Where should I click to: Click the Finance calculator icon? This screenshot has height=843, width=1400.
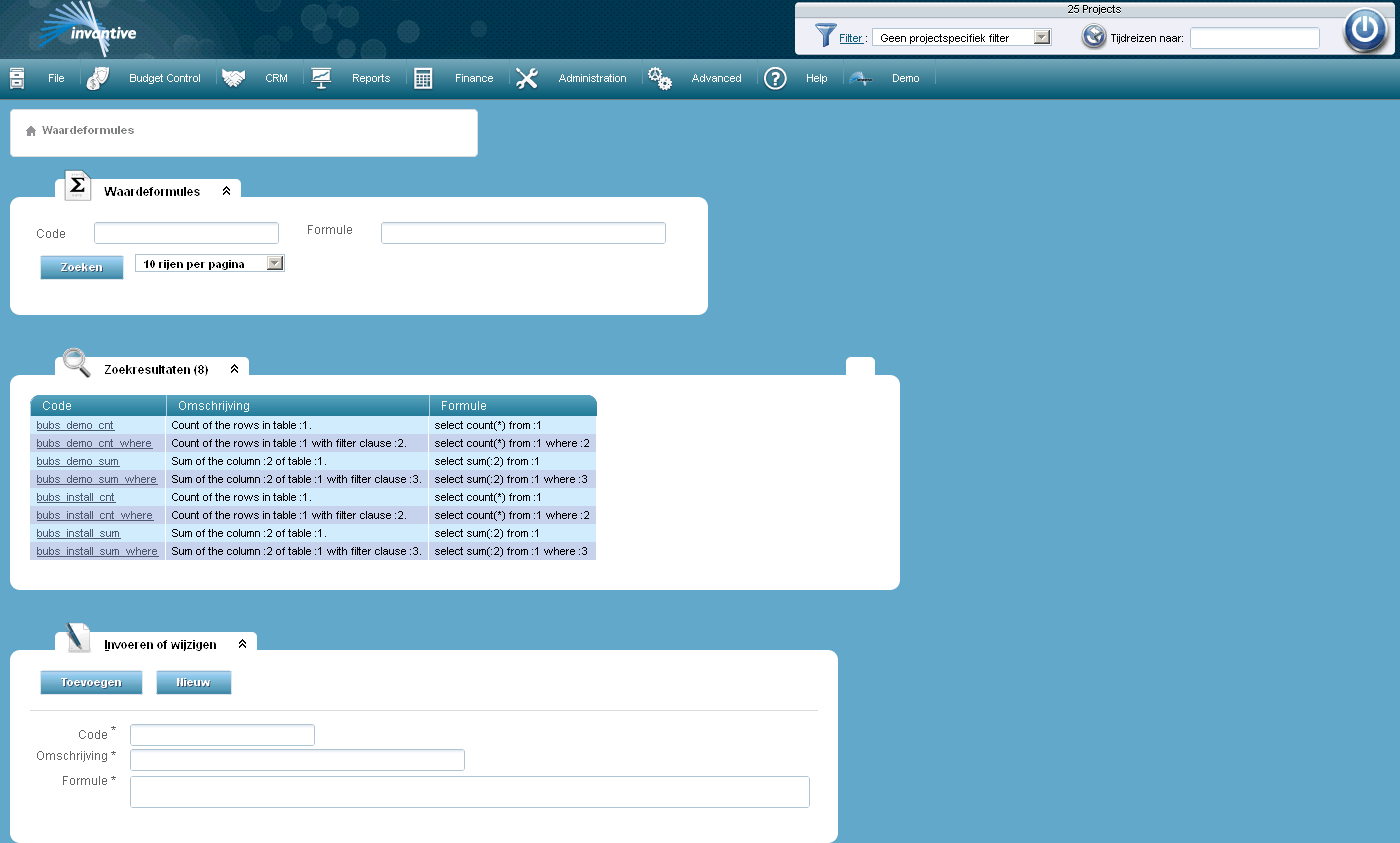click(423, 78)
